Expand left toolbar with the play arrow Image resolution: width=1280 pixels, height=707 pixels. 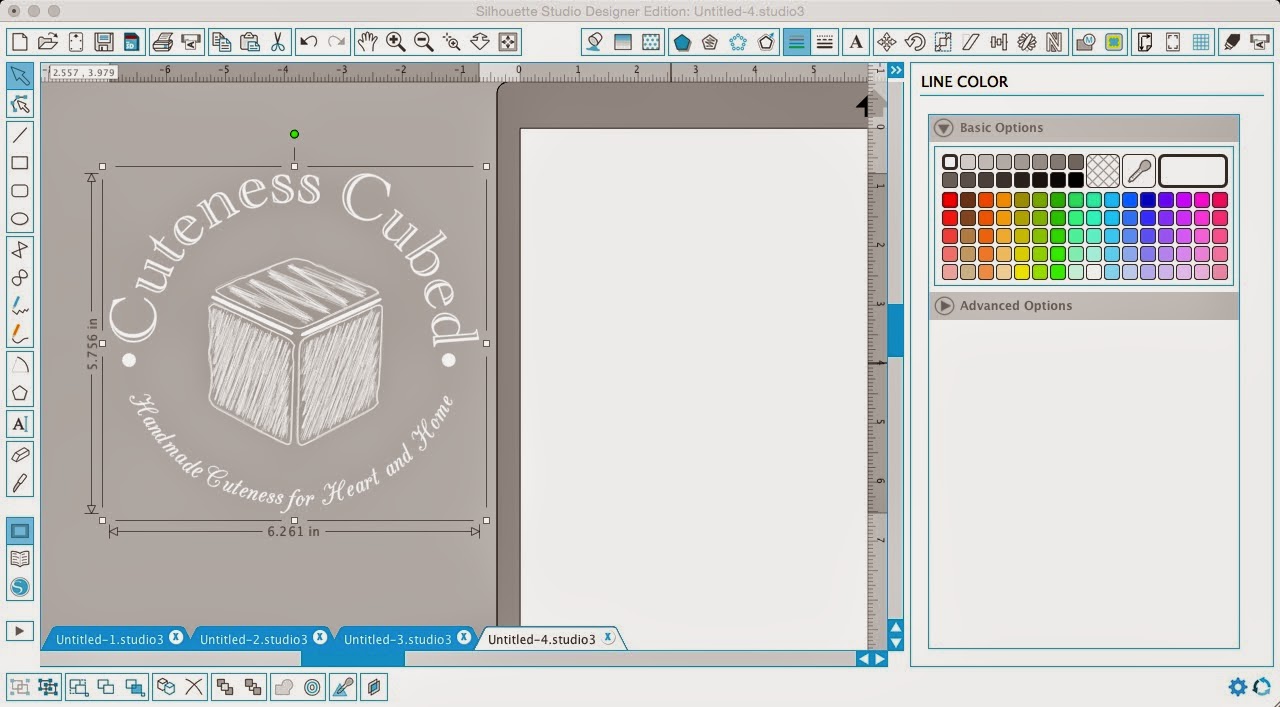(x=20, y=631)
